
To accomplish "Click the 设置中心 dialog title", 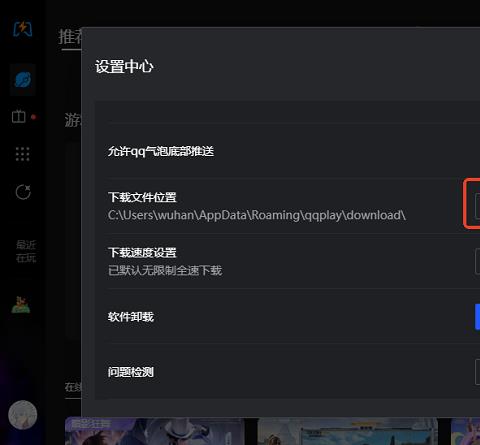I will point(124,66).
